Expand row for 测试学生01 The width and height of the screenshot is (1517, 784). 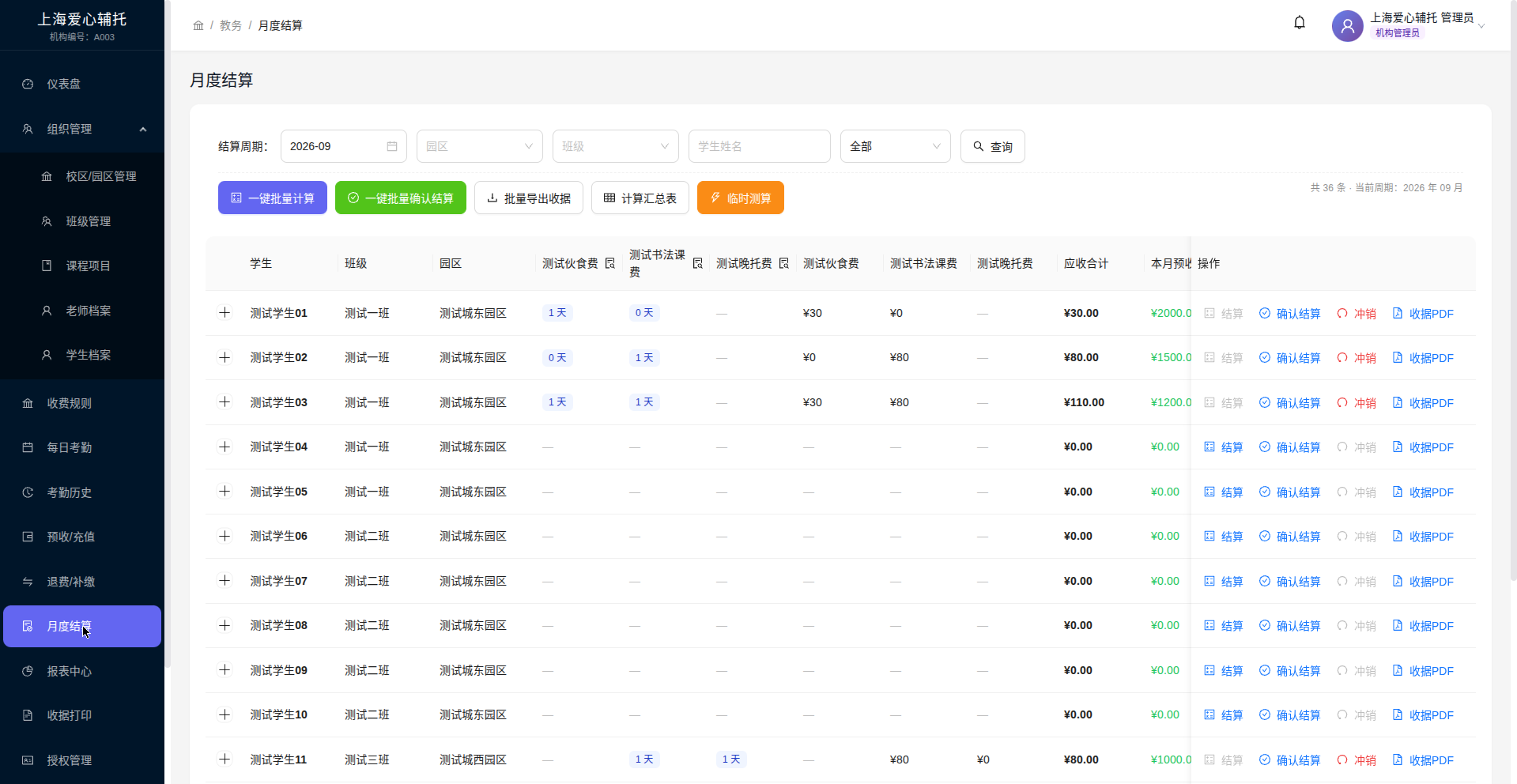[225, 313]
